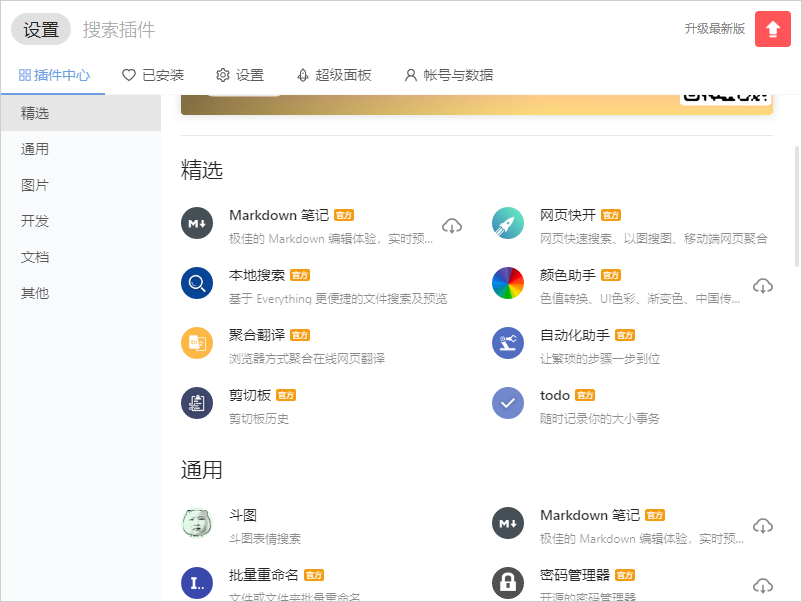Open the 密码管理器 padlock icon
802x602 pixels.
[508, 584]
